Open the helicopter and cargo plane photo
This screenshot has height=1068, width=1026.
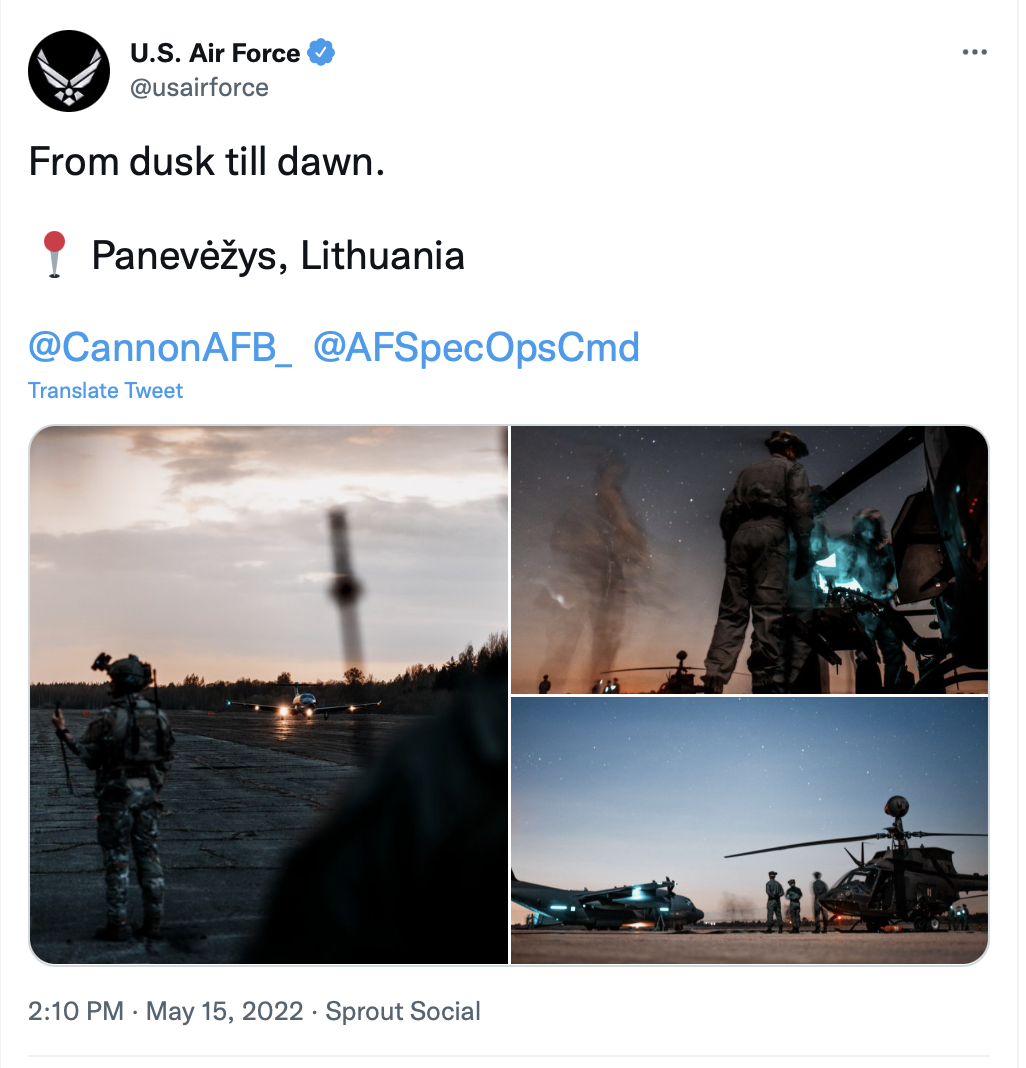pyautogui.click(x=749, y=830)
